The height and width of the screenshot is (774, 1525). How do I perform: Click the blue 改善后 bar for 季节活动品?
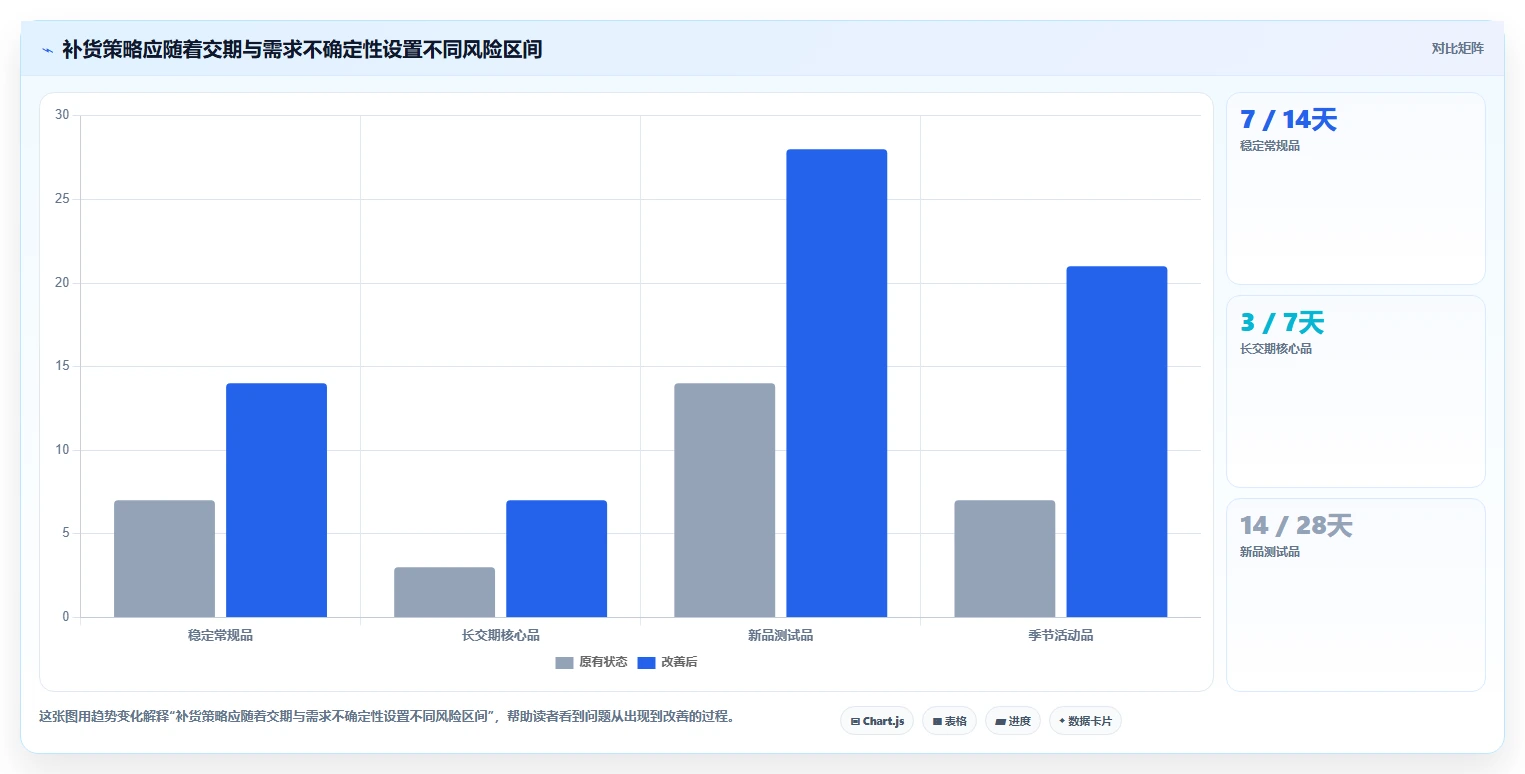1116,441
